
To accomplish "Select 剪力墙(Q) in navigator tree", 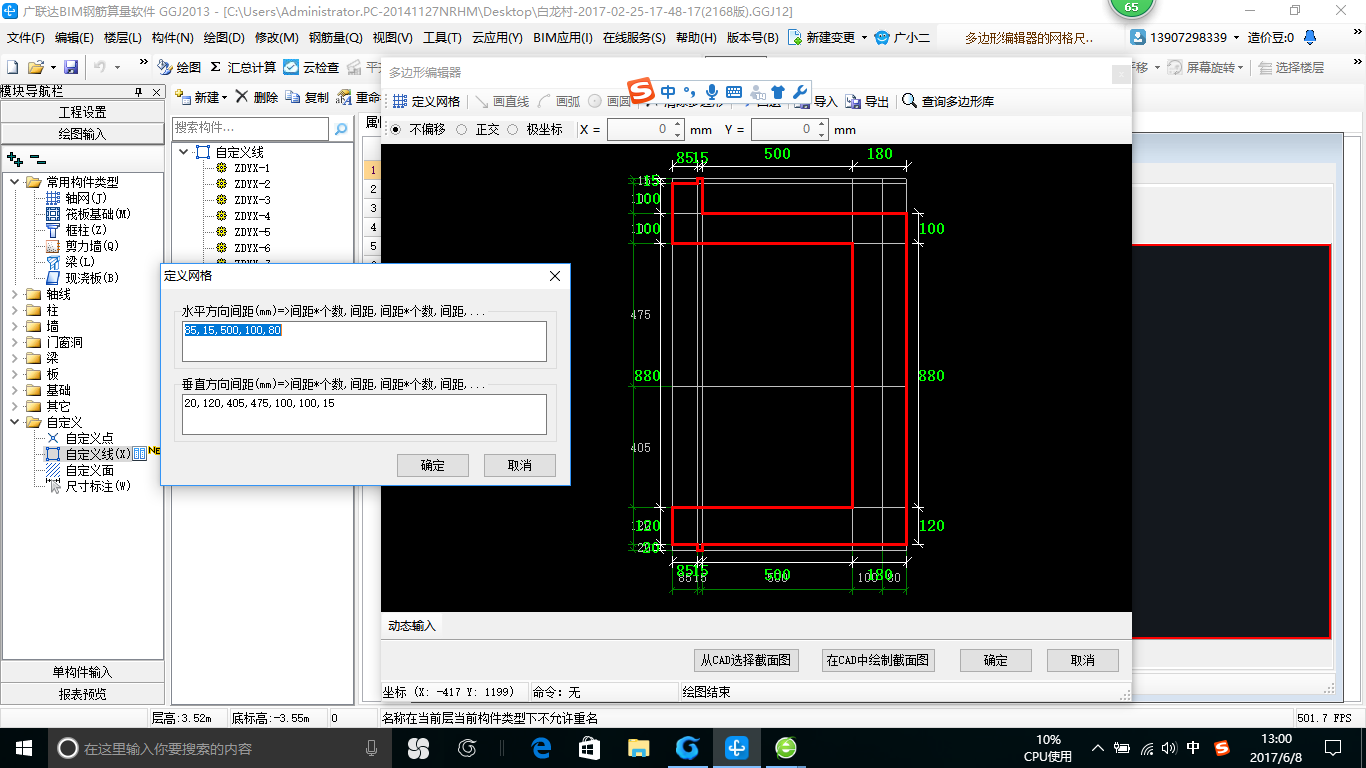I will tap(91, 246).
